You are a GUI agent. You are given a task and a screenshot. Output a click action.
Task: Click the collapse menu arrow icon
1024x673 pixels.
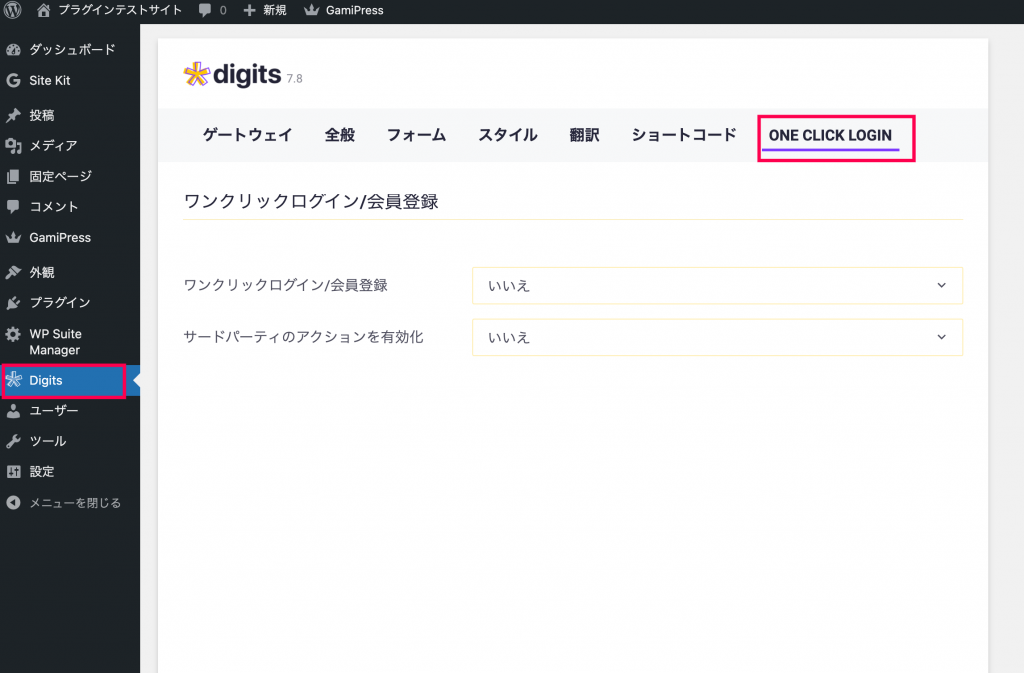(x=13, y=503)
